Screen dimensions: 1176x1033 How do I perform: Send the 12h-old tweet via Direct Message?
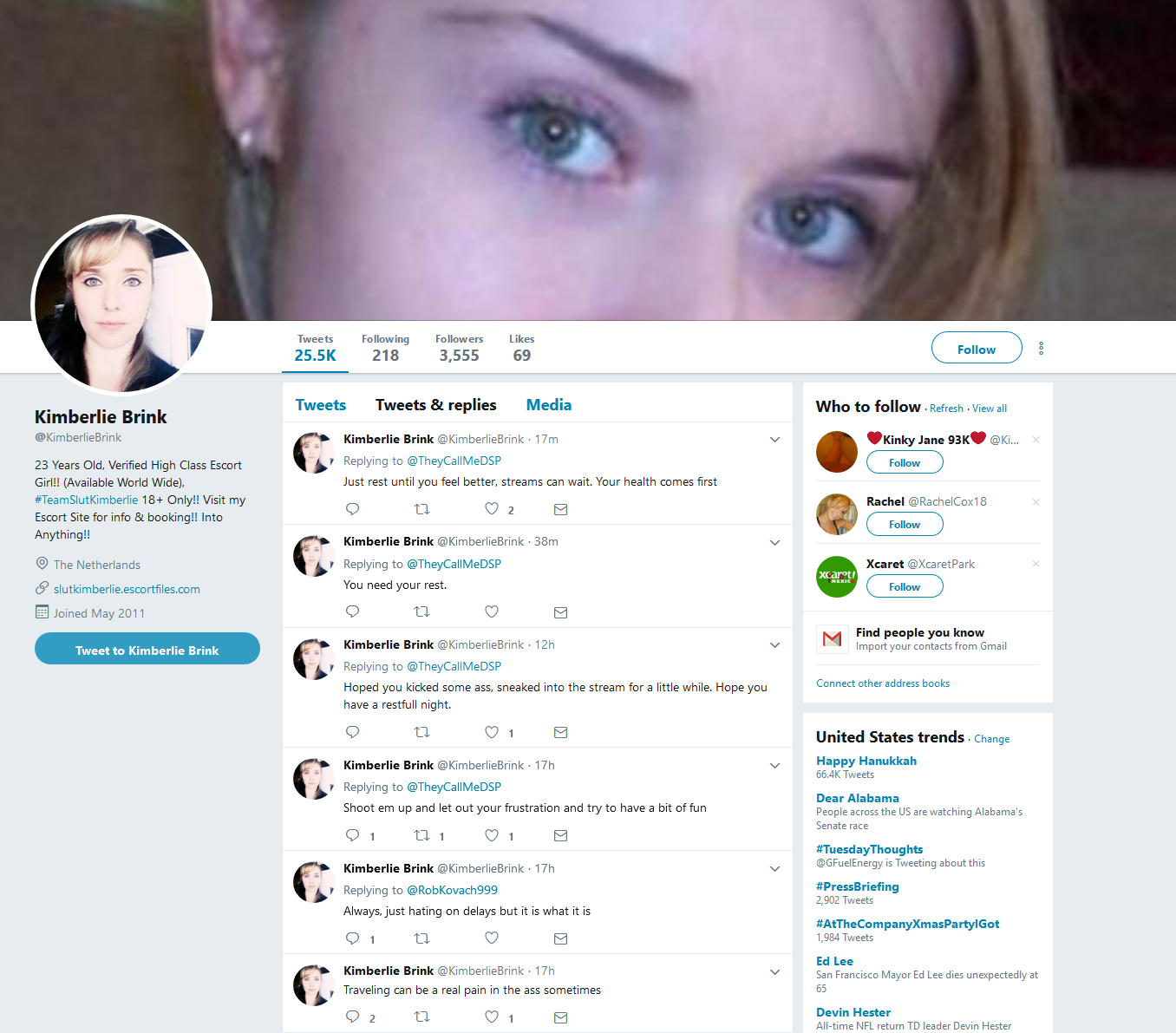[561, 732]
